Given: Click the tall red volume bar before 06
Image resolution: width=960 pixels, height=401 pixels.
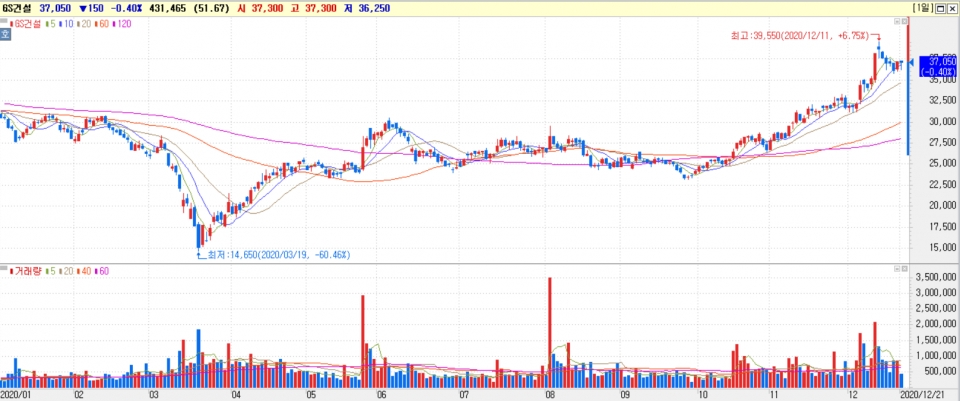Looking at the screenshot, I should (x=362, y=341).
